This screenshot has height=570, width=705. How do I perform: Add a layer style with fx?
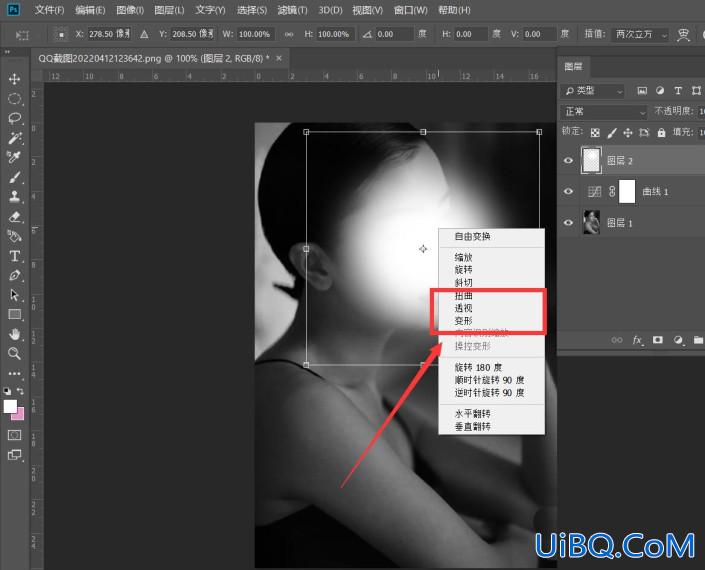[638, 340]
